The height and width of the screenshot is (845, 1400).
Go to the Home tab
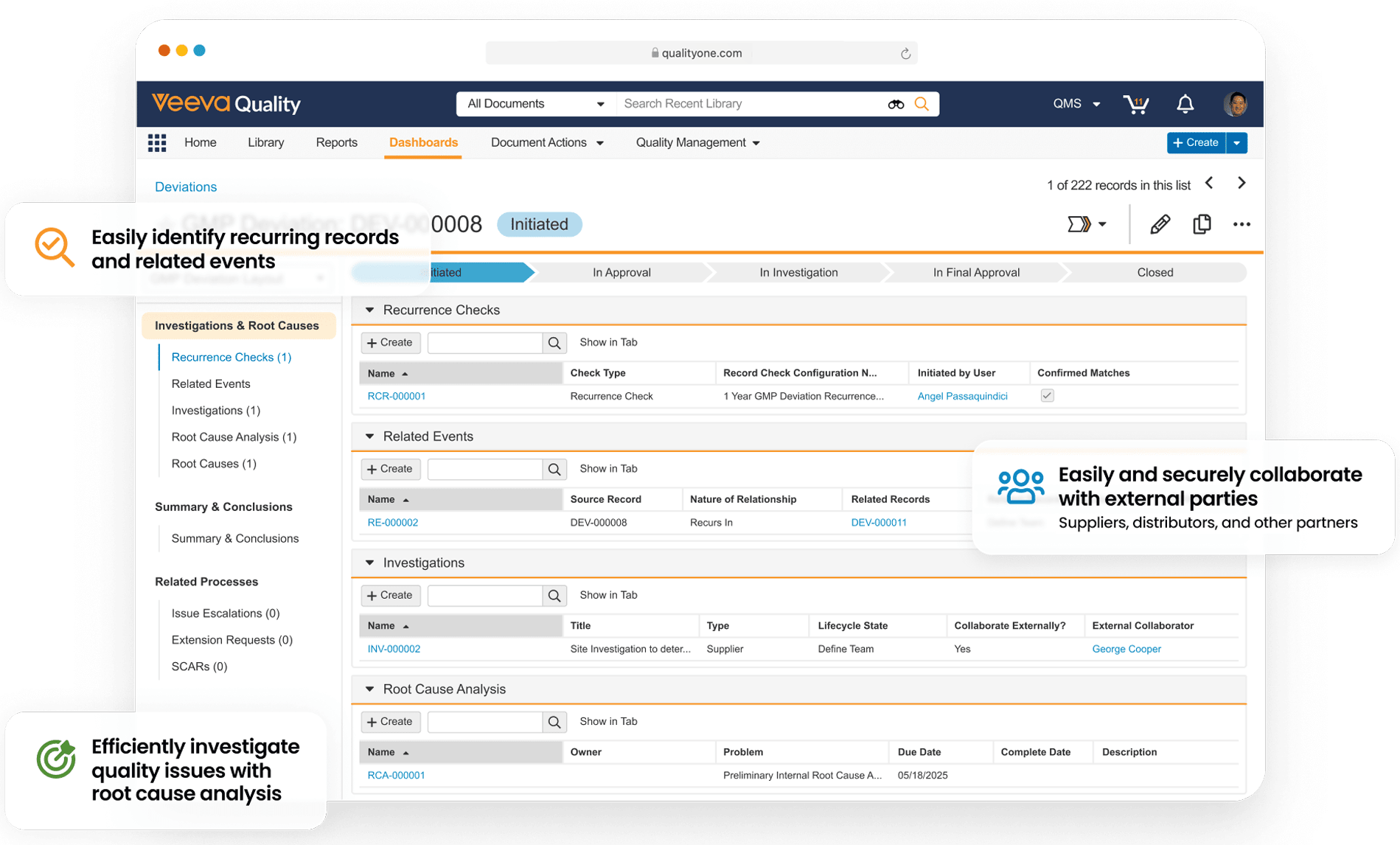click(200, 142)
